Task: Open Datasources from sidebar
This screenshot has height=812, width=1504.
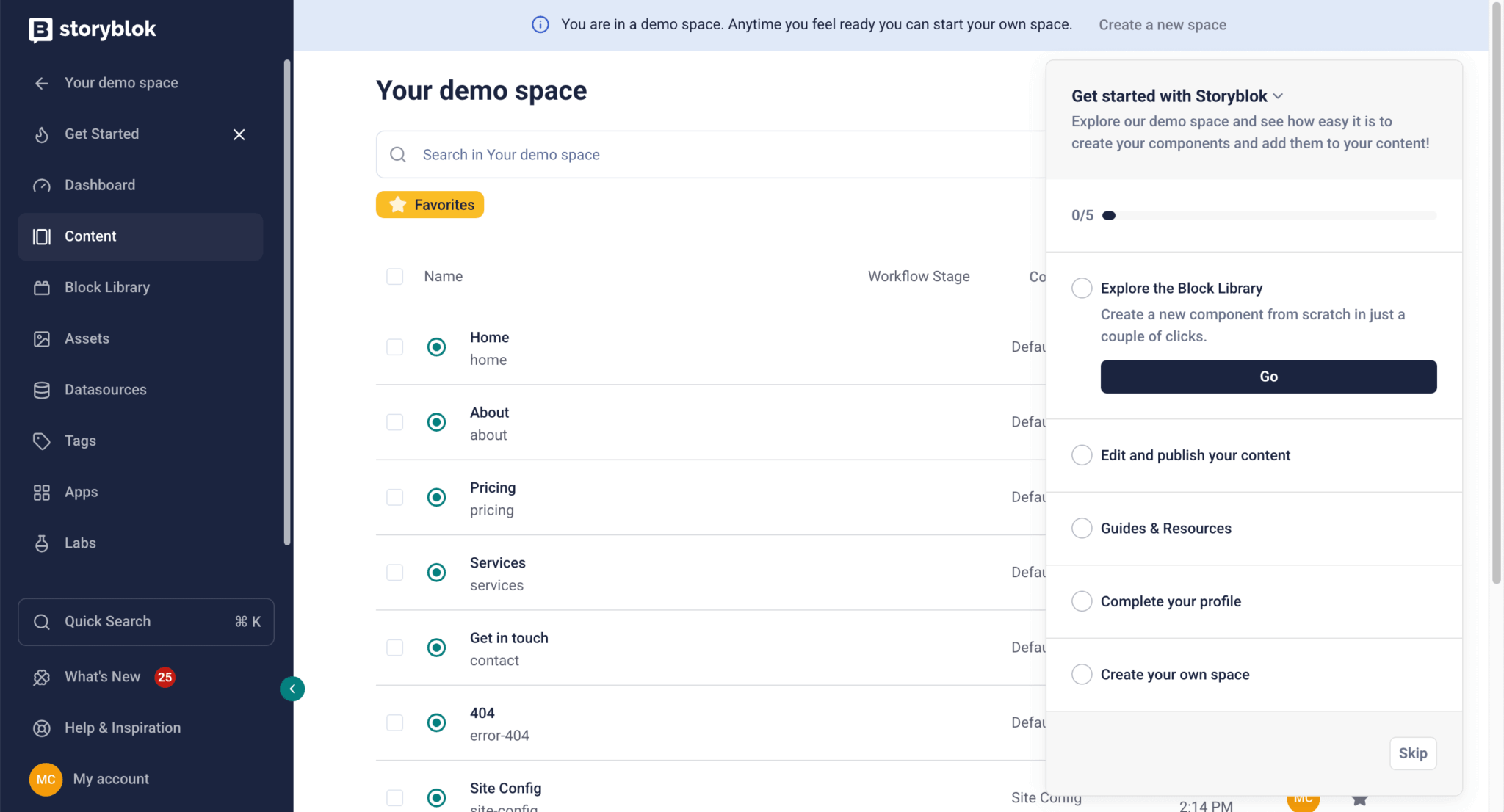Action: [105, 390]
